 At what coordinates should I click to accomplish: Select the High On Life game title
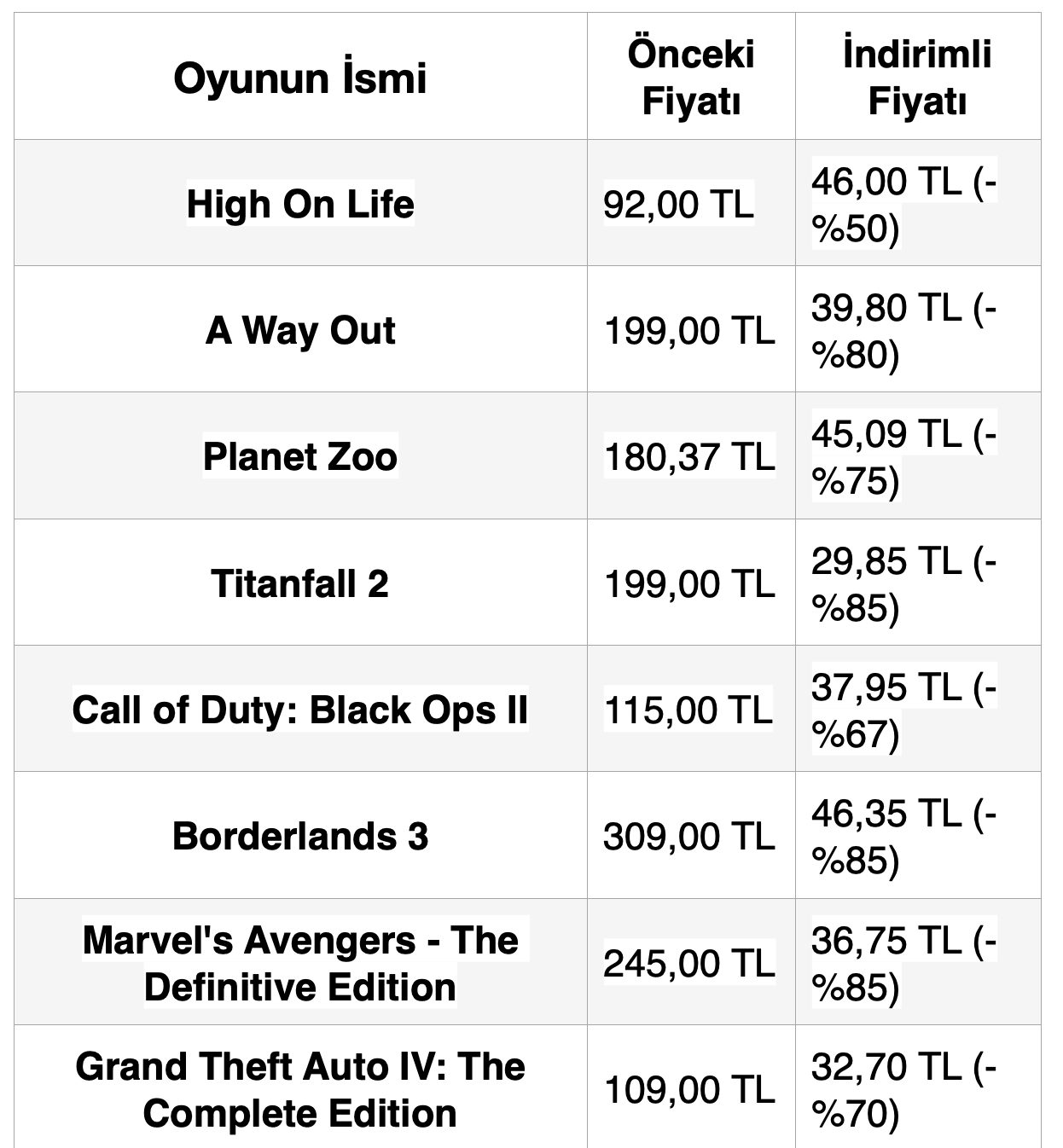coord(300,205)
